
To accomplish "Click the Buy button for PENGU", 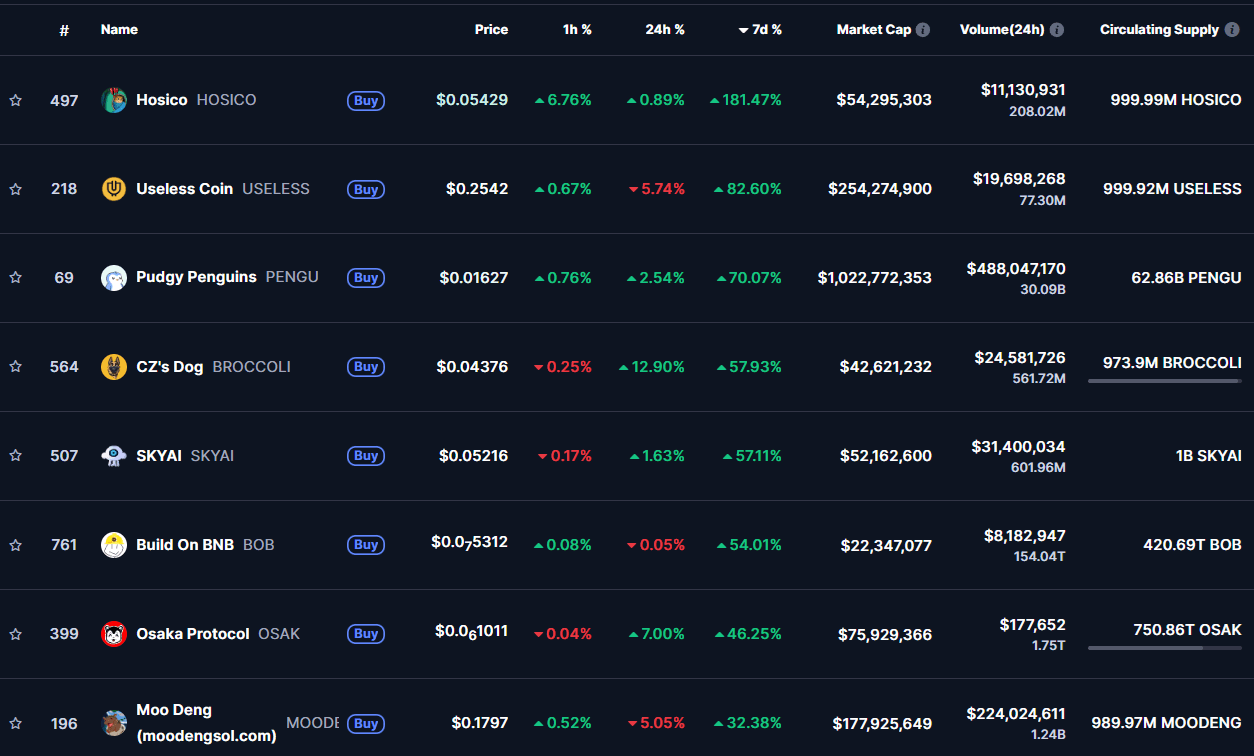I will coord(365,277).
